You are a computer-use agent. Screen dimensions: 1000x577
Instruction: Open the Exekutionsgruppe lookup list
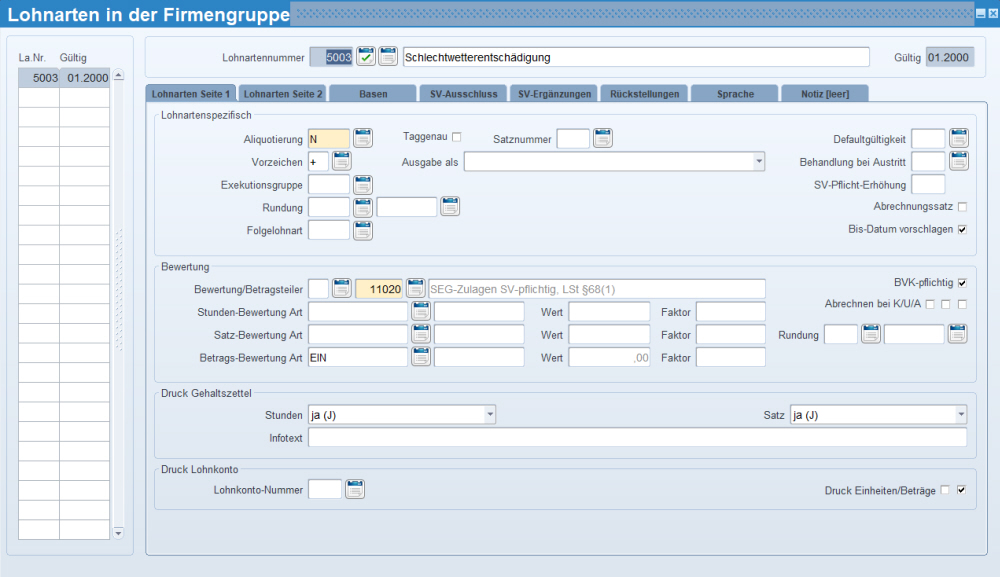363,184
